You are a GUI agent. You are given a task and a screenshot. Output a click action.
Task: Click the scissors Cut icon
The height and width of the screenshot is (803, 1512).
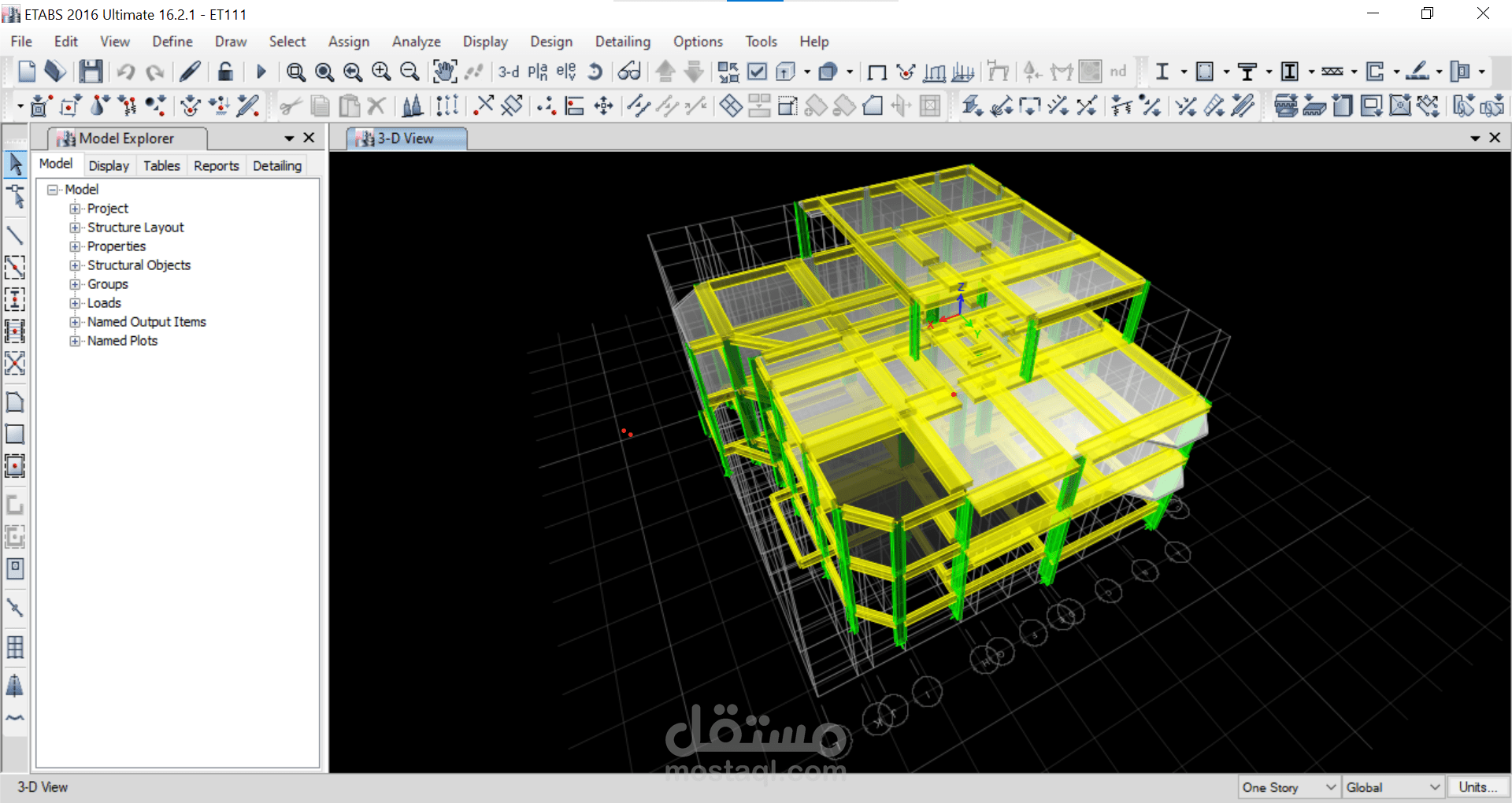(291, 105)
